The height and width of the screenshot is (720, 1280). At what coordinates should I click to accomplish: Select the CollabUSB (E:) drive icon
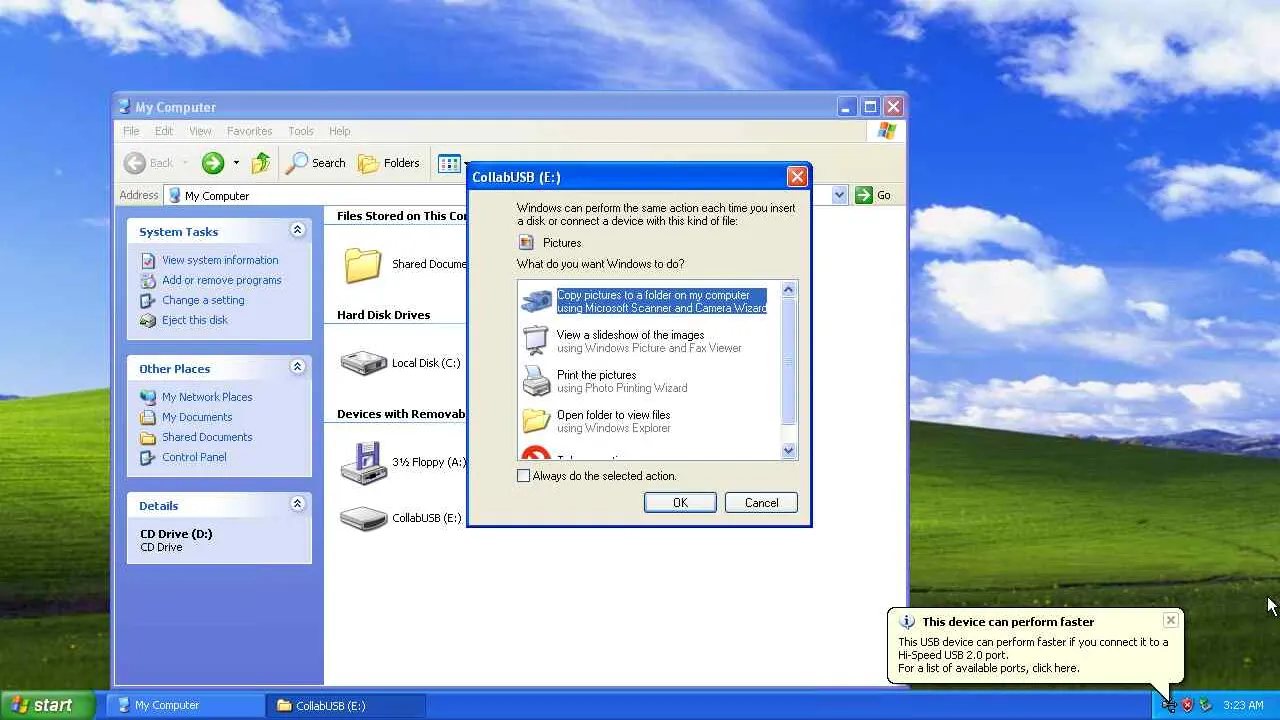[x=363, y=518]
